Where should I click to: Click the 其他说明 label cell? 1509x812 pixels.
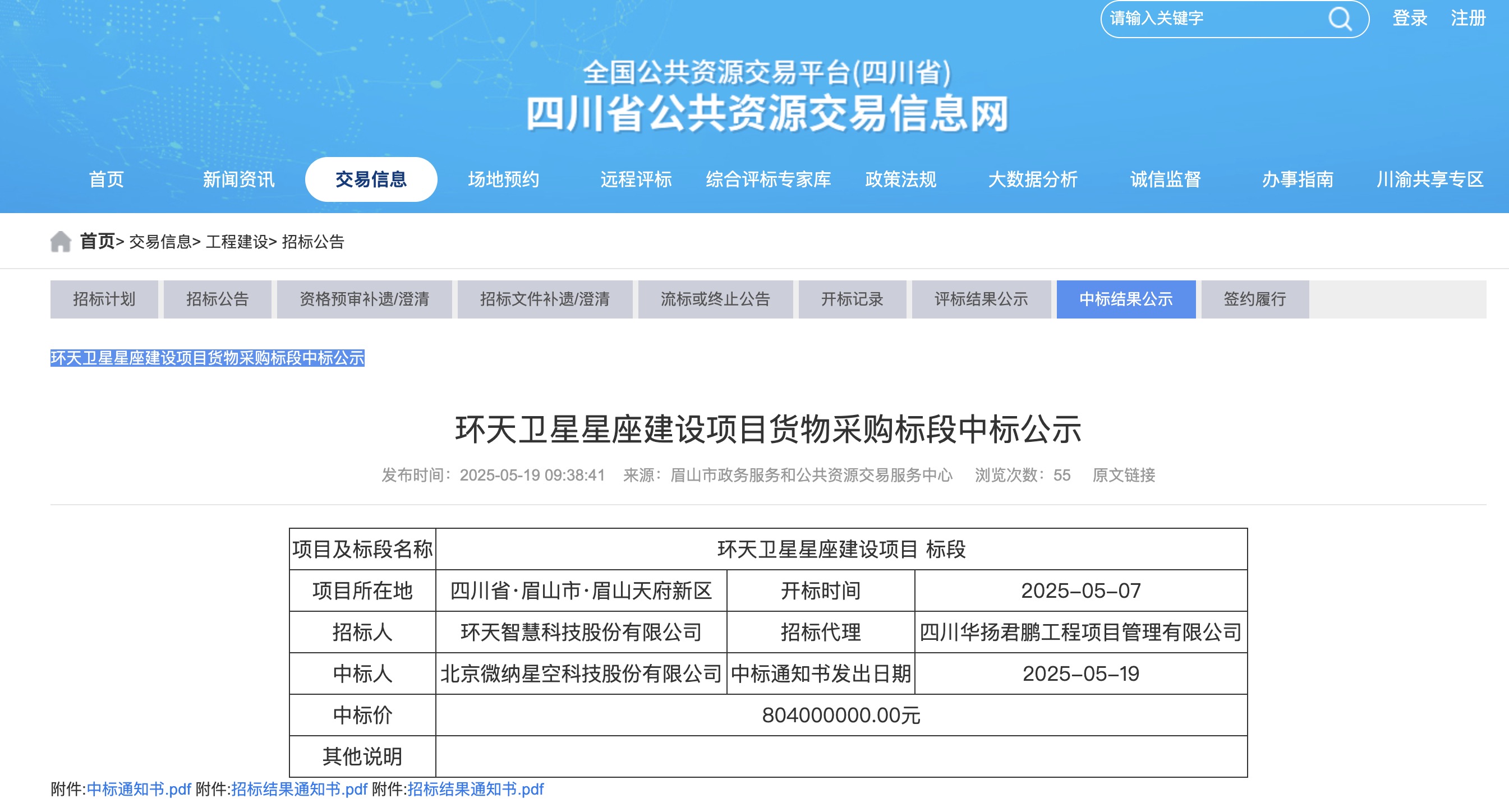(x=362, y=756)
